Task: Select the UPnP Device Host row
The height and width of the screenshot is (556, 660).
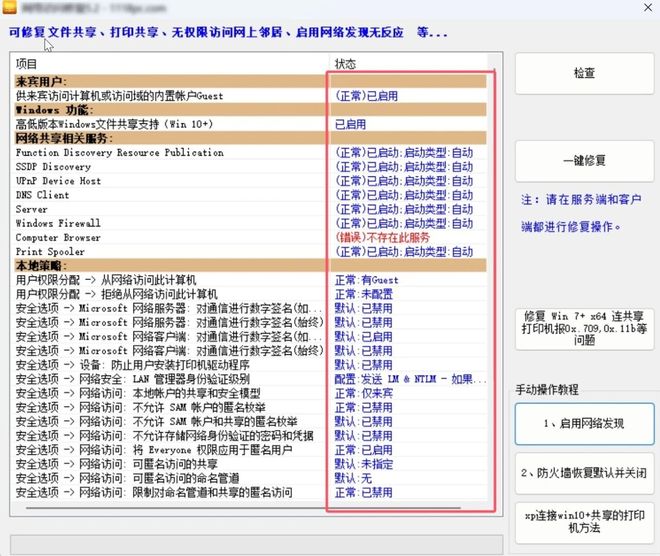Action: [x=250, y=181]
